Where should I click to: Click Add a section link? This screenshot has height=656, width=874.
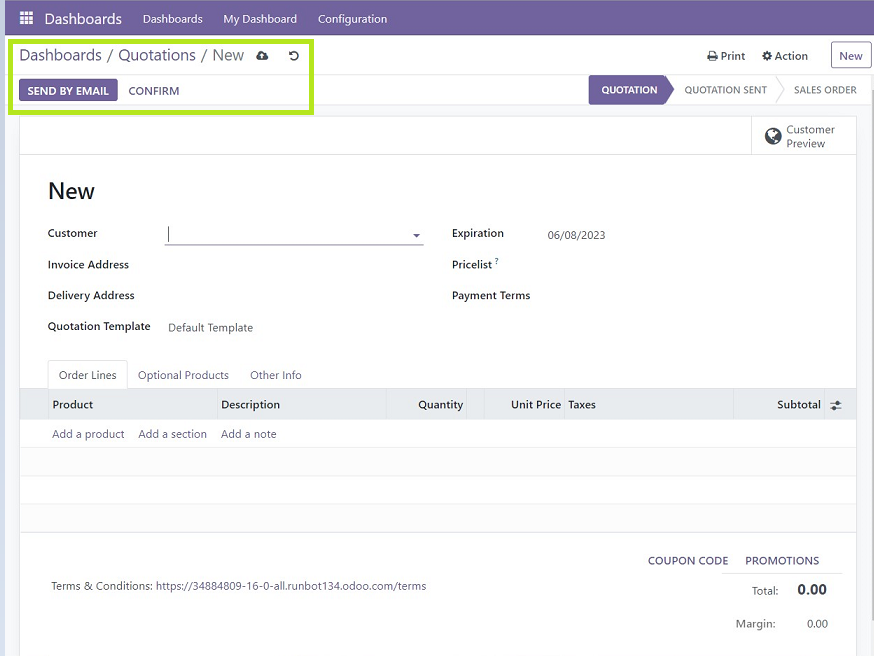click(x=172, y=434)
